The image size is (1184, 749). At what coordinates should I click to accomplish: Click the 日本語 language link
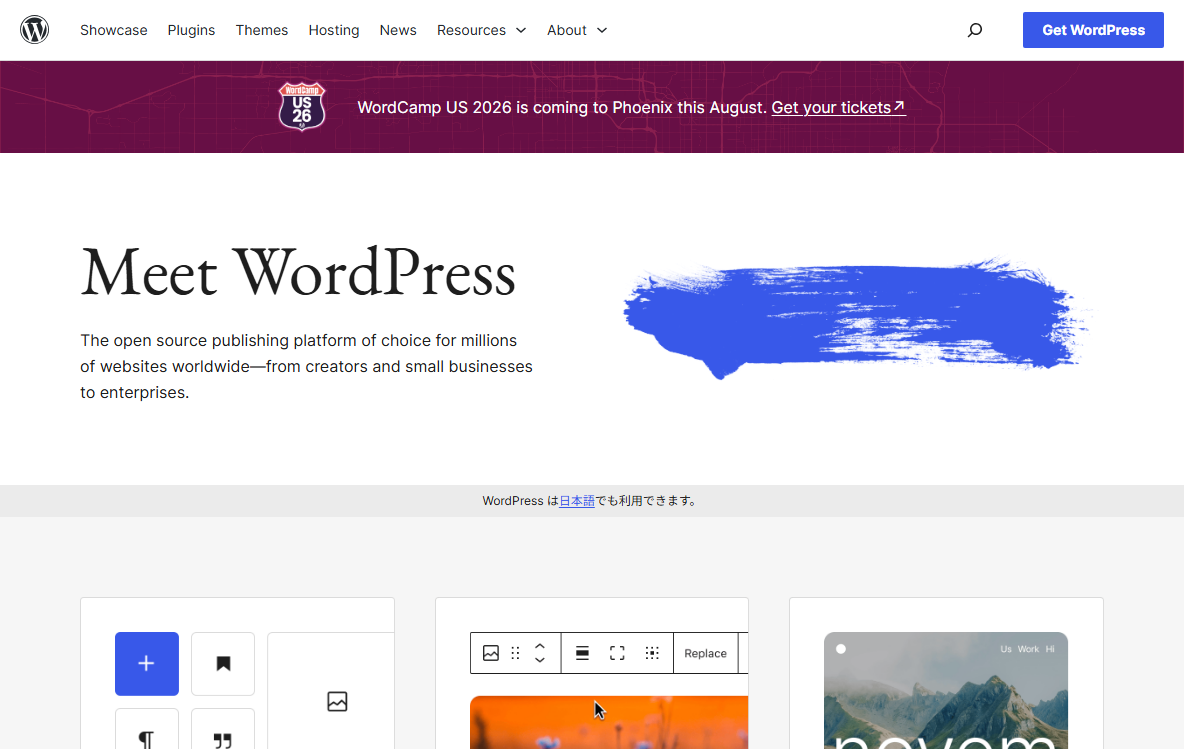pos(577,501)
